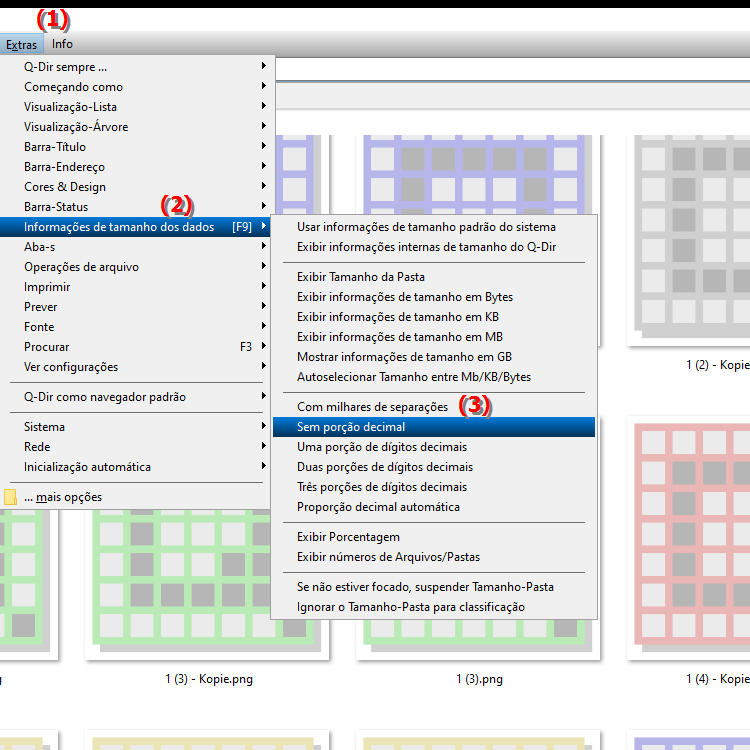The height and width of the screenshot is (750, 750).
Task: Toggle 'Exibir números de Arquivos/Pastas'
Action: point(434,557)
